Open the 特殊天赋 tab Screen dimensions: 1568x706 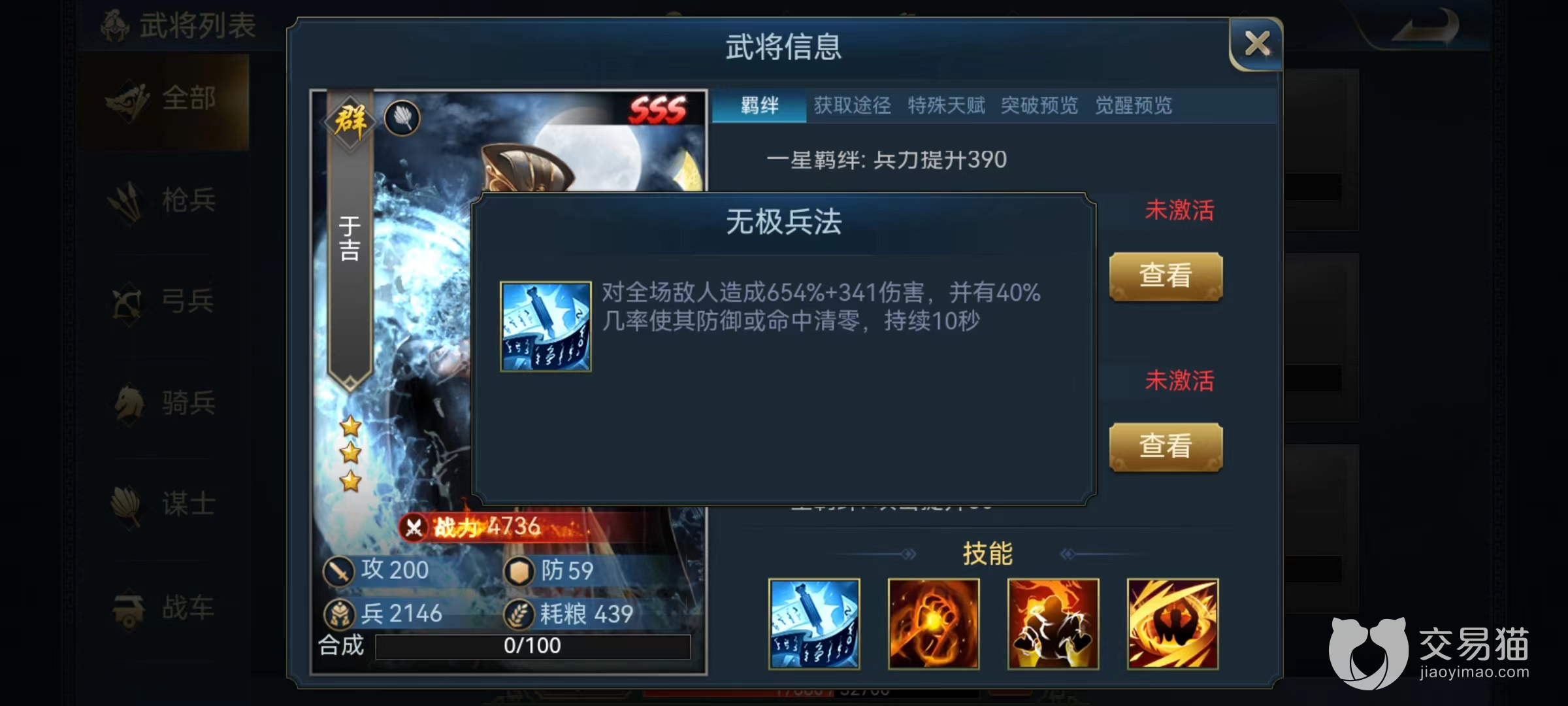946,105
